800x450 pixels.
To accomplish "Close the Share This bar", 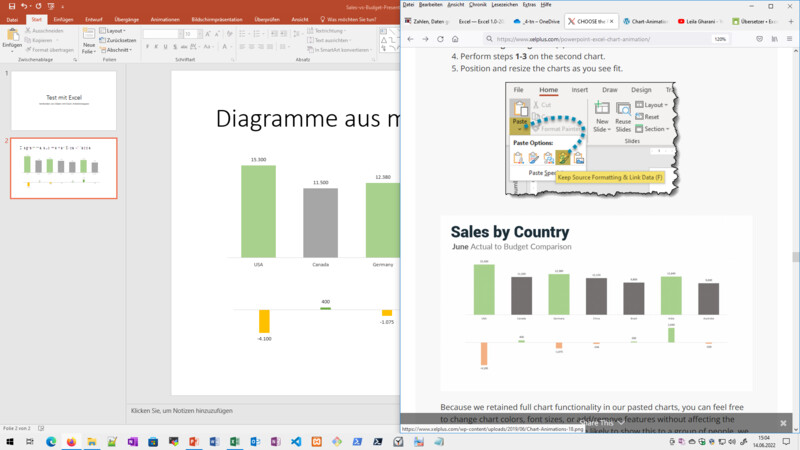I will 783,423.
